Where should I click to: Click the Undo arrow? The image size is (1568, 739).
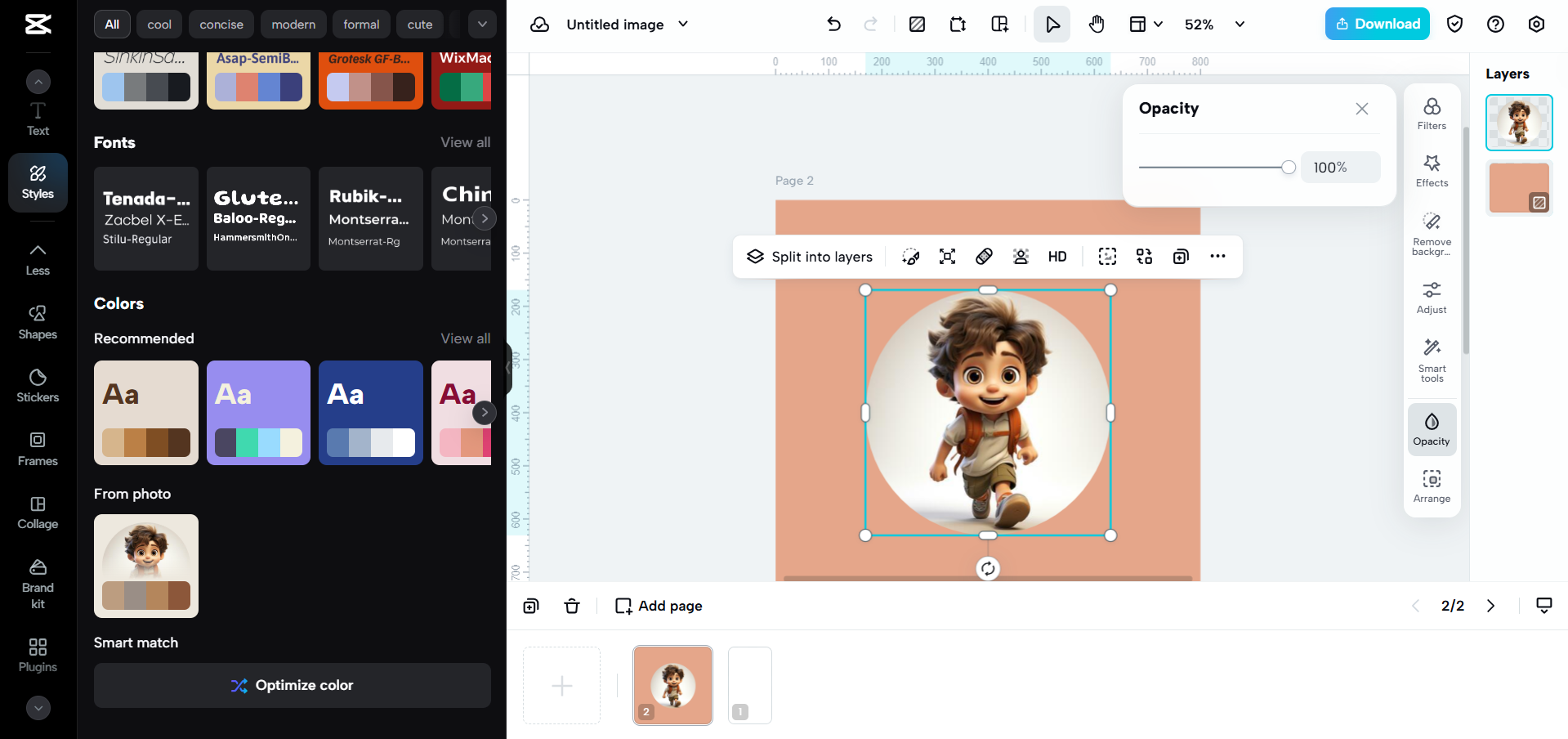pos(833,24)
